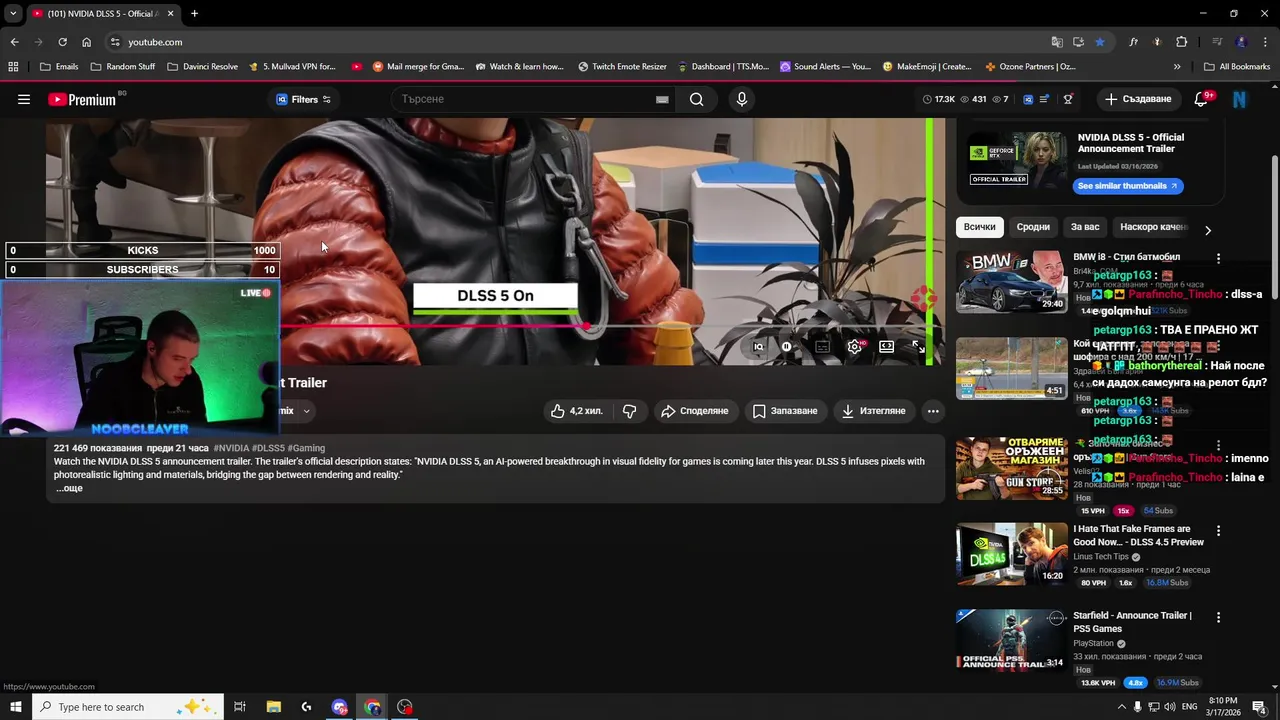1280x720 pixels.
Task: Toggle theater mode in video player
Action: pyautogui.click(x=886, y=346)
